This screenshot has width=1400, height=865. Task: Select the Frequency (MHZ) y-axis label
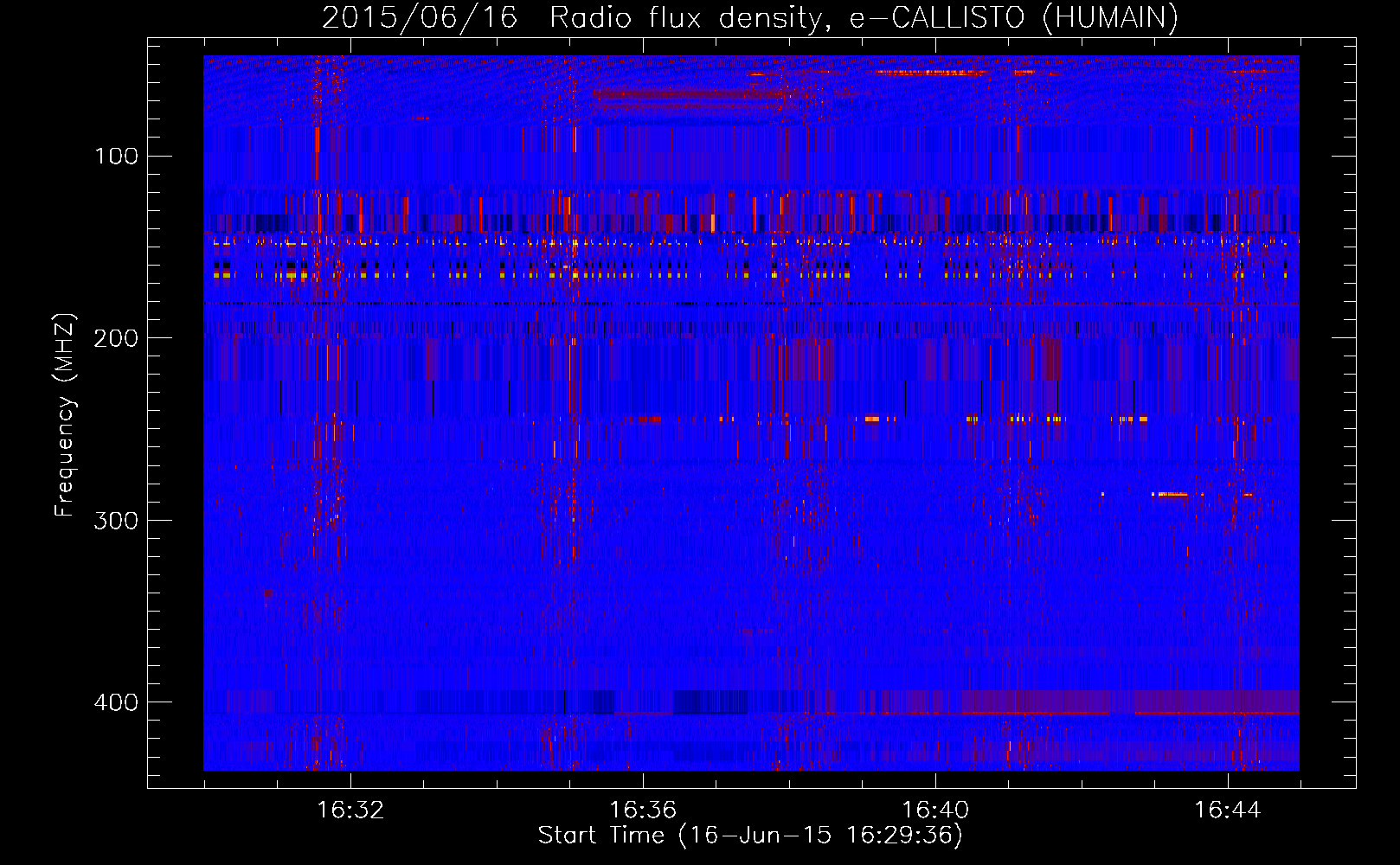click(x=65, y=415)
